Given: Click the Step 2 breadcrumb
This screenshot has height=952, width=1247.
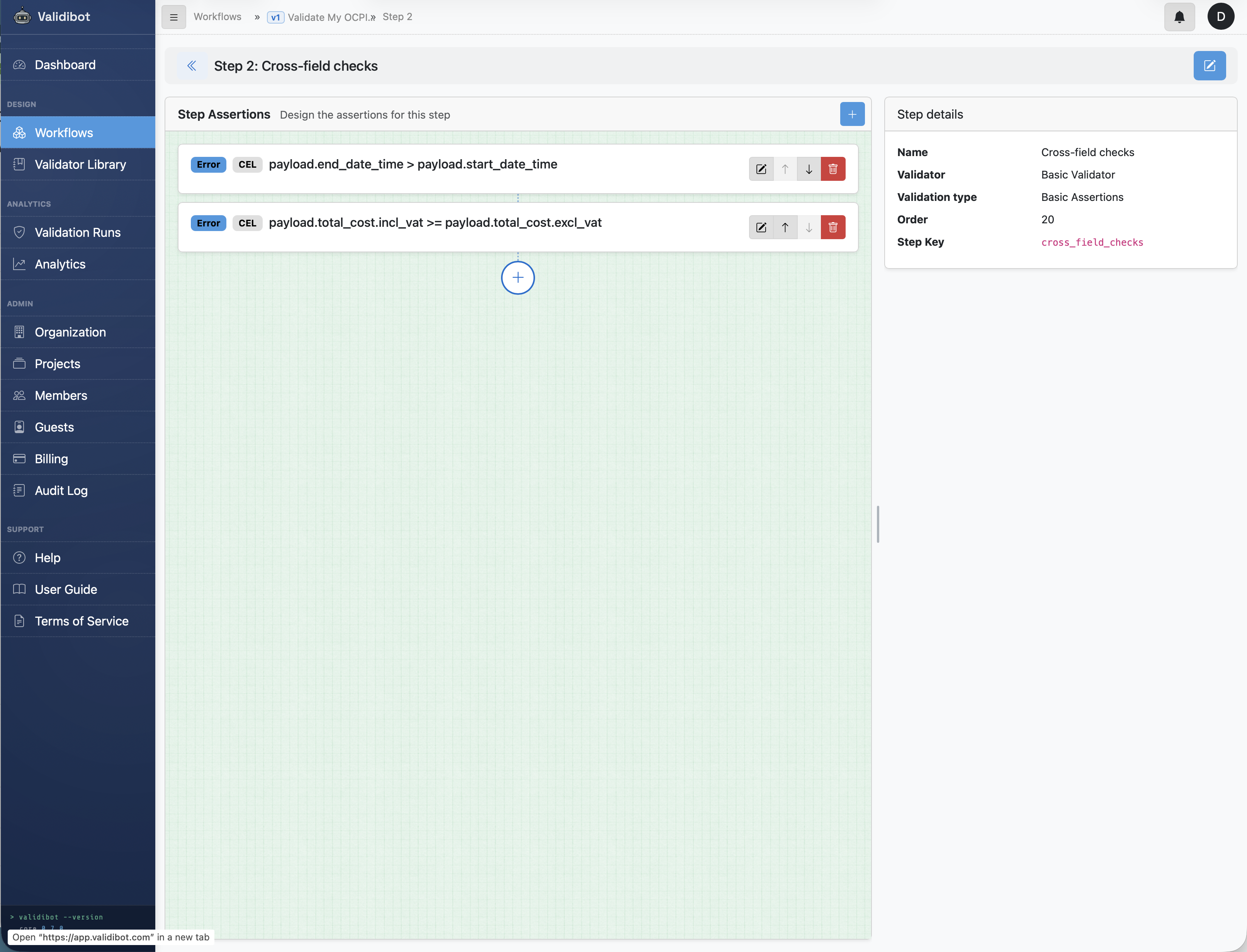Looking at the screenshot, I should coord(397,17).
